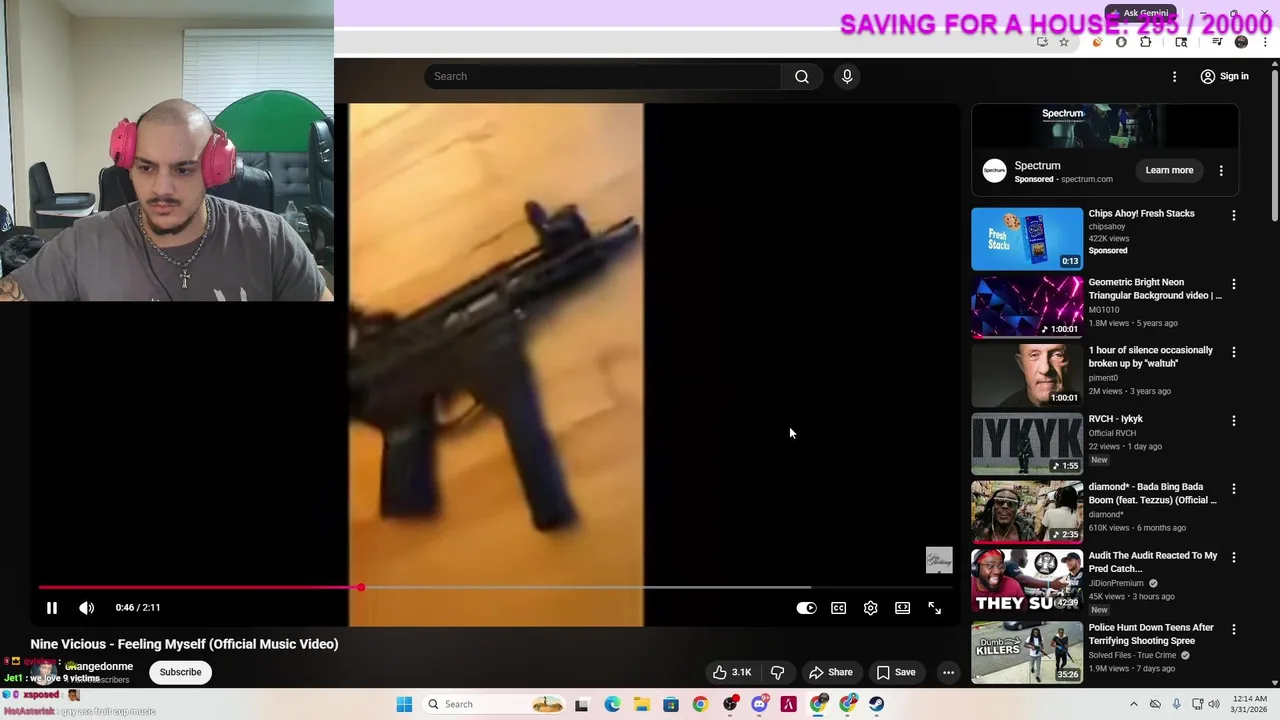Open system tray volume control
1280x720 pixels.
1215,704
